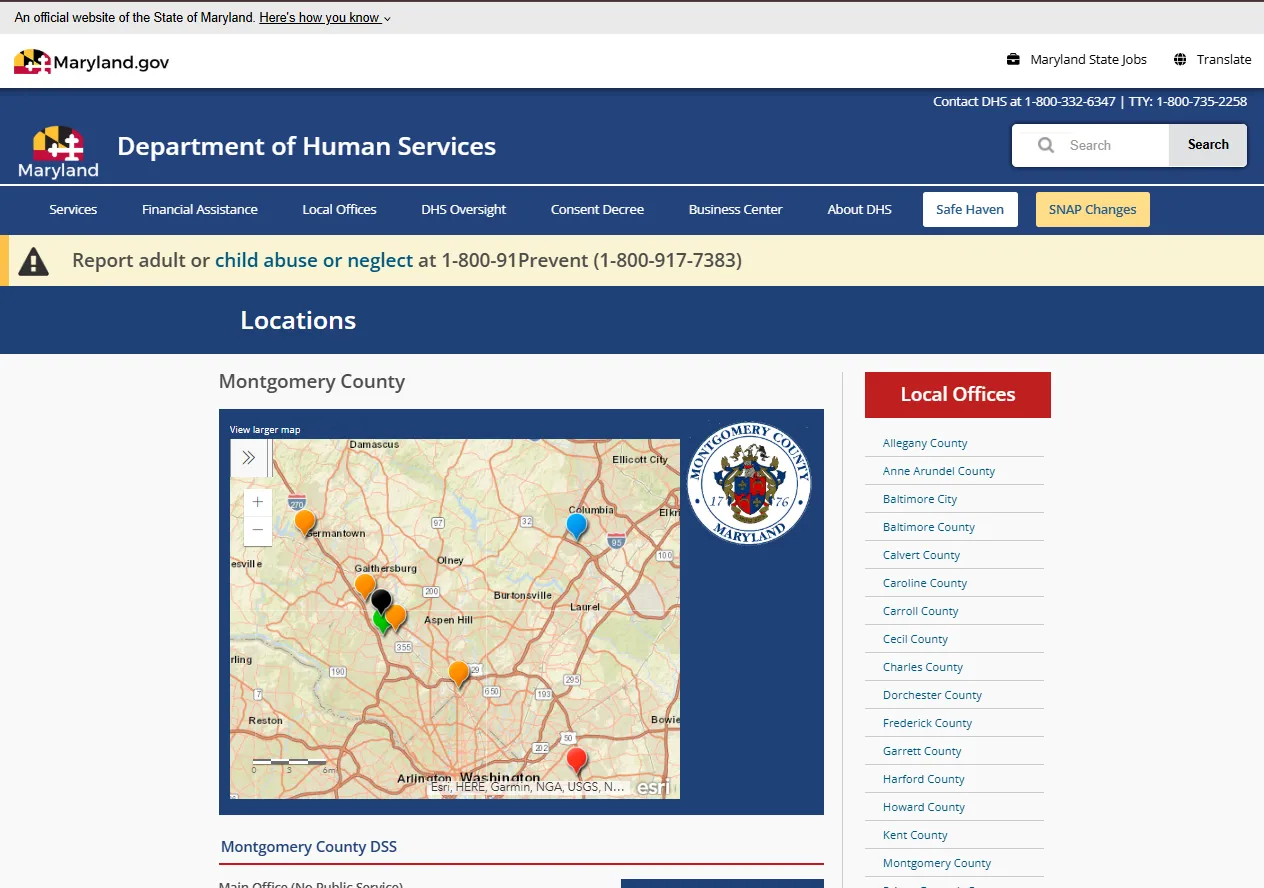The height and width of the screenshot is (888, 1264).
Task: Click the Maryland.gov logo
Action: [x=91, y=62]
